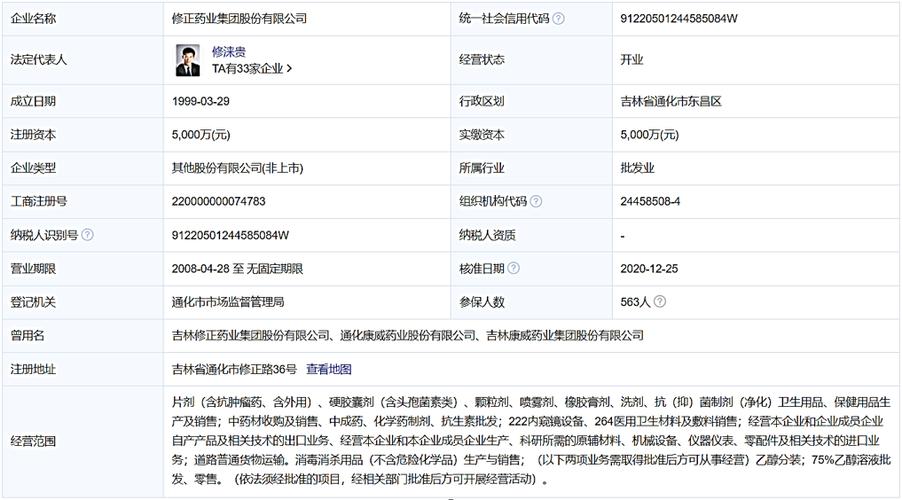Expand TA有33家企业 chevron link
The width and height of the screenshot is (902, 500).
(252, 68)
